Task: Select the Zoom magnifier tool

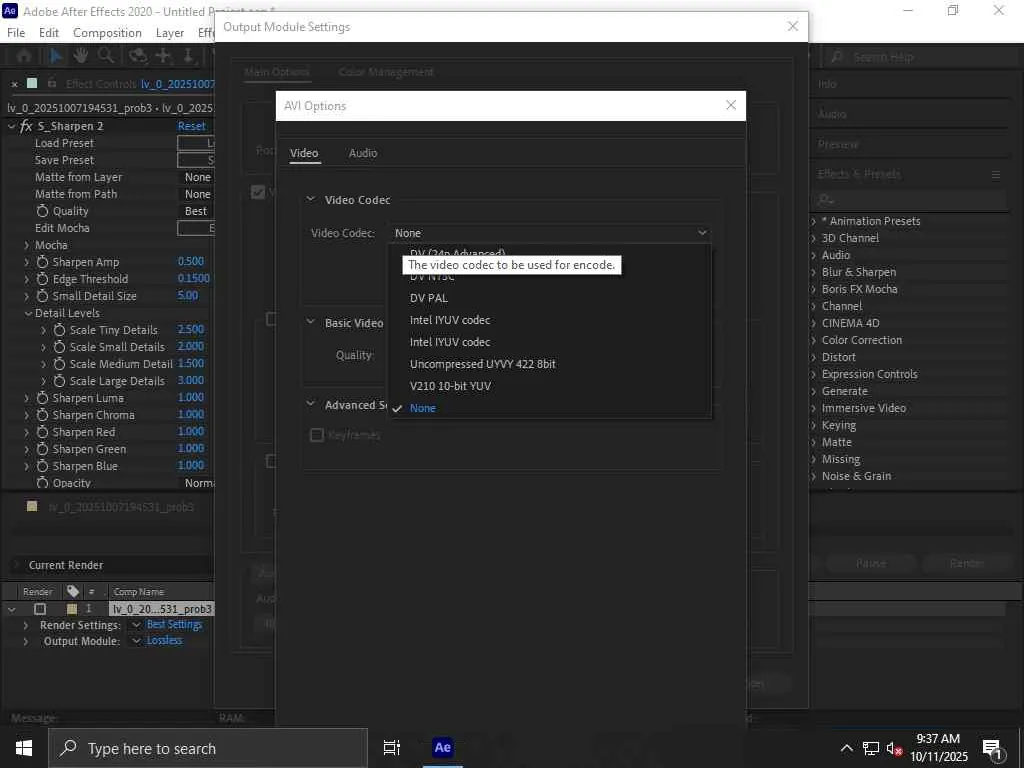Action: click(x=106, y=56)
